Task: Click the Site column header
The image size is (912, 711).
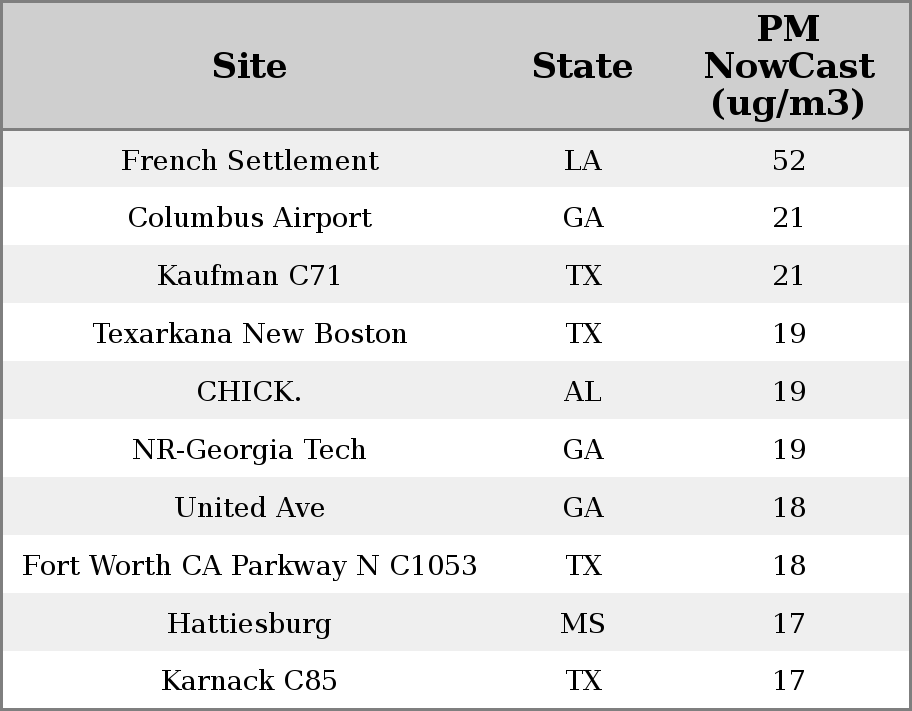Action: [249, 66]
